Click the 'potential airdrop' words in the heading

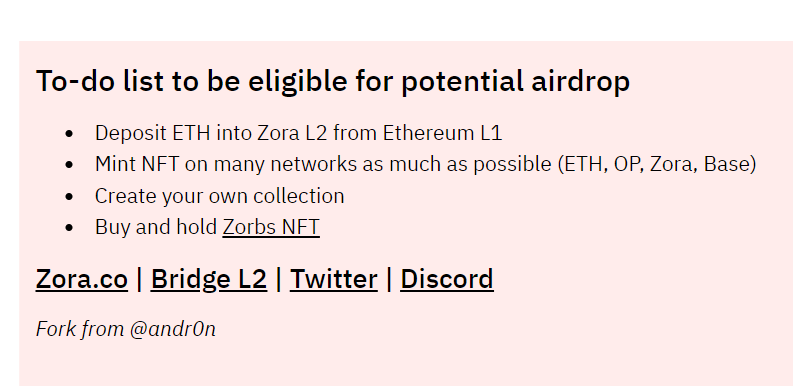(x=516, y=81)
